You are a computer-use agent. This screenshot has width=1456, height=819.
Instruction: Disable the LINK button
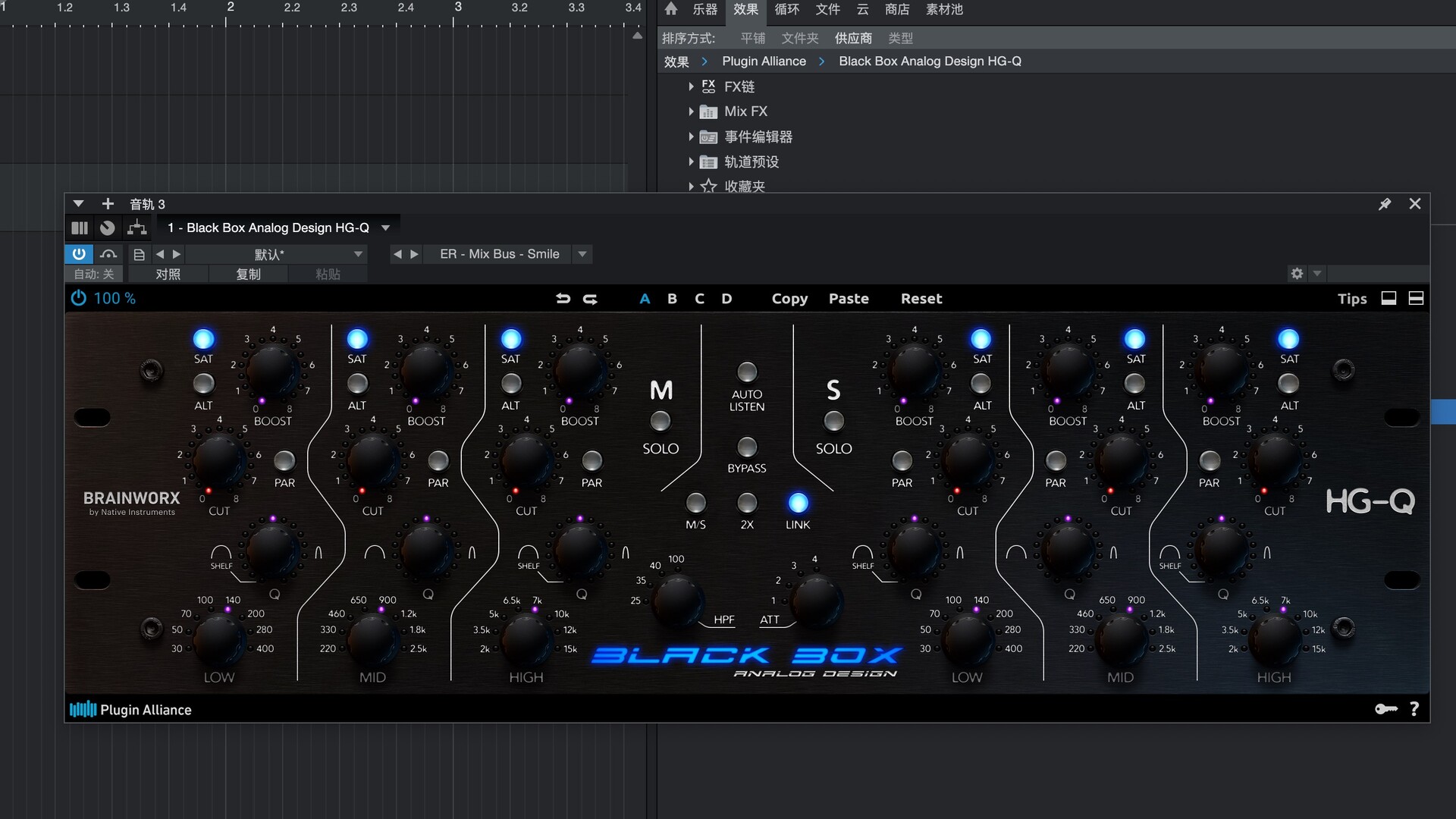pyautogui.click(x=798, y=502)
